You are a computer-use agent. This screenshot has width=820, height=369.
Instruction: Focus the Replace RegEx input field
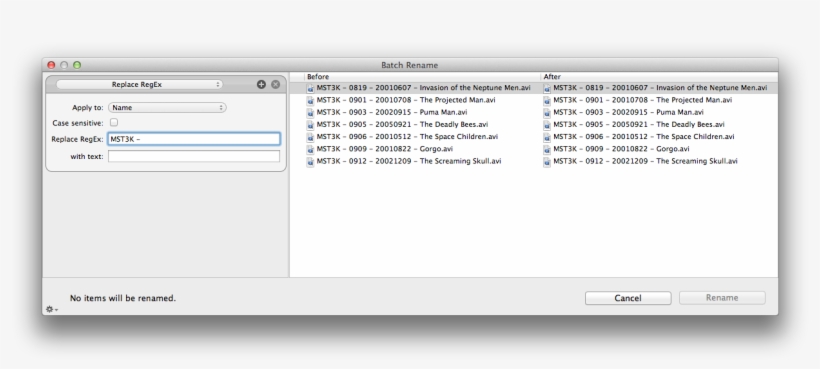point(194,139)
